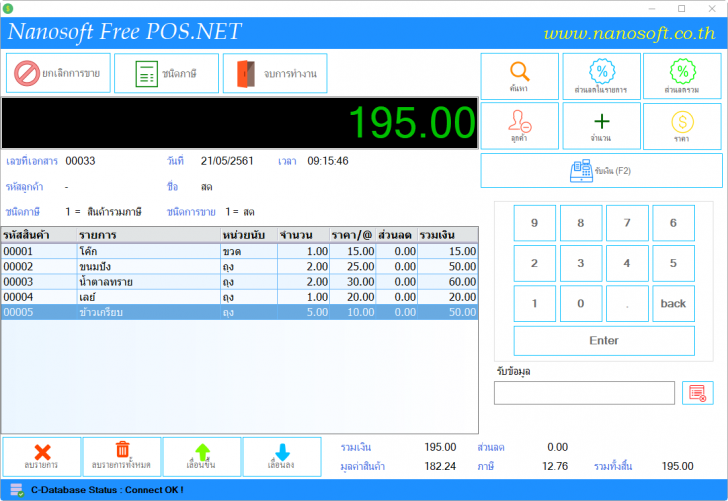728x501 pixels.
Task: Click the tax amount 12.76
Action: point(555,466)
